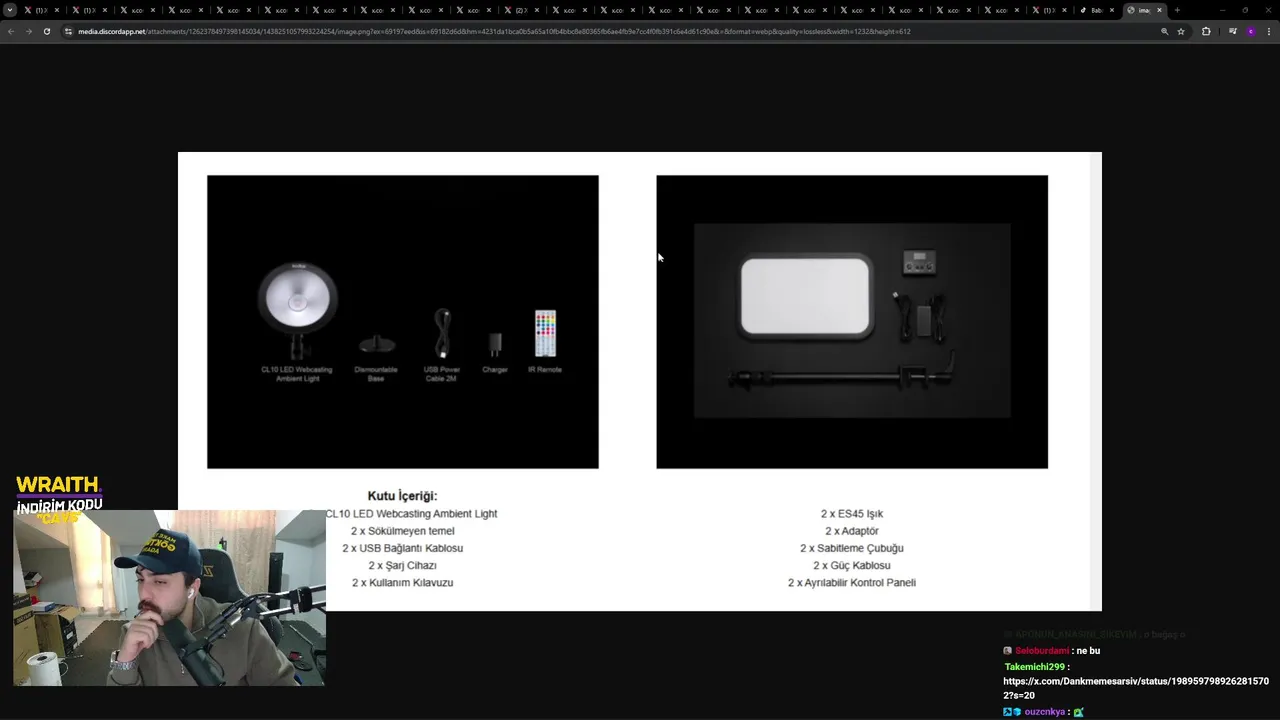Click the USB Power Cable 2M item

pos(442,345)
